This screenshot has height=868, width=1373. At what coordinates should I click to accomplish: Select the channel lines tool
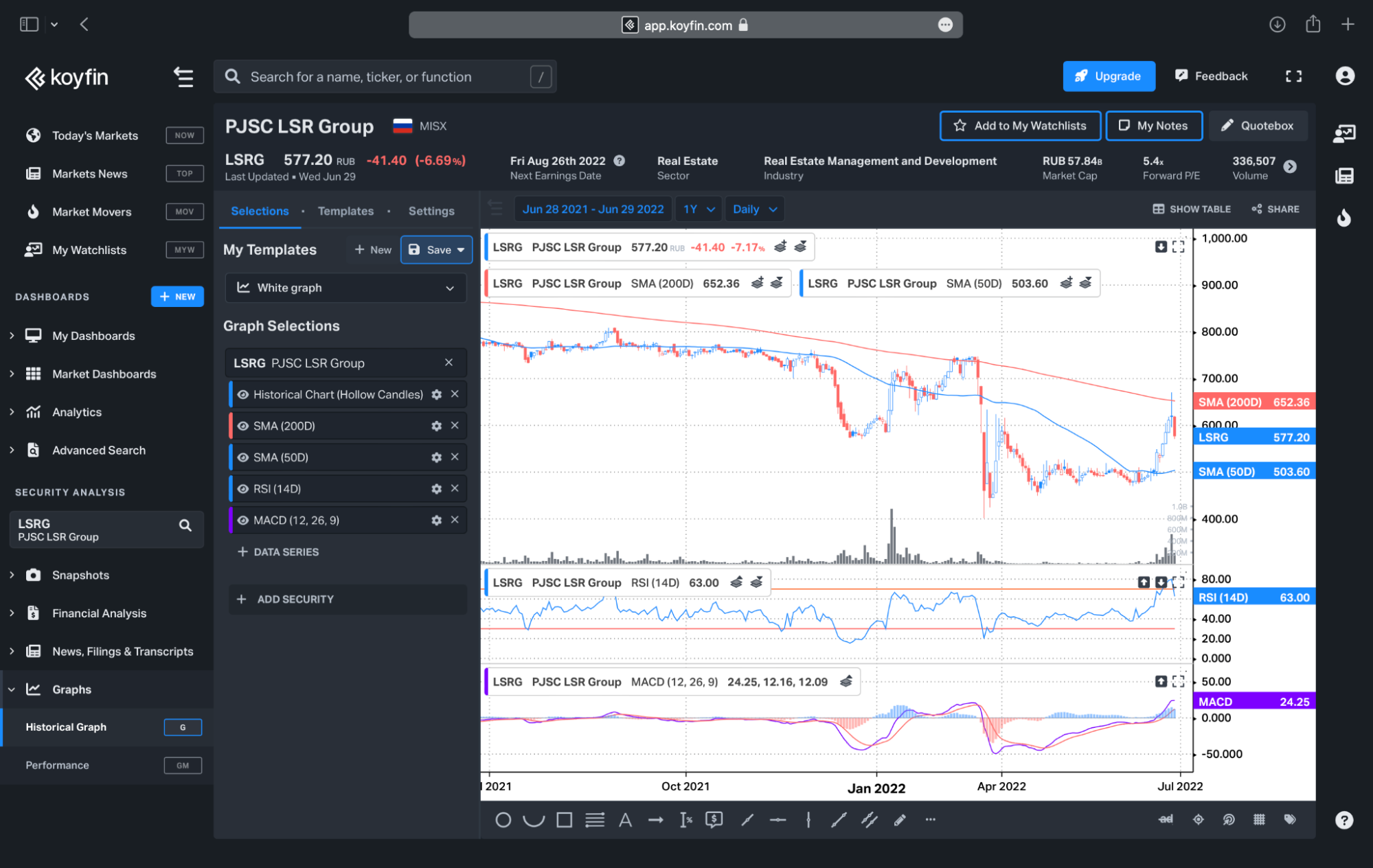870,820
